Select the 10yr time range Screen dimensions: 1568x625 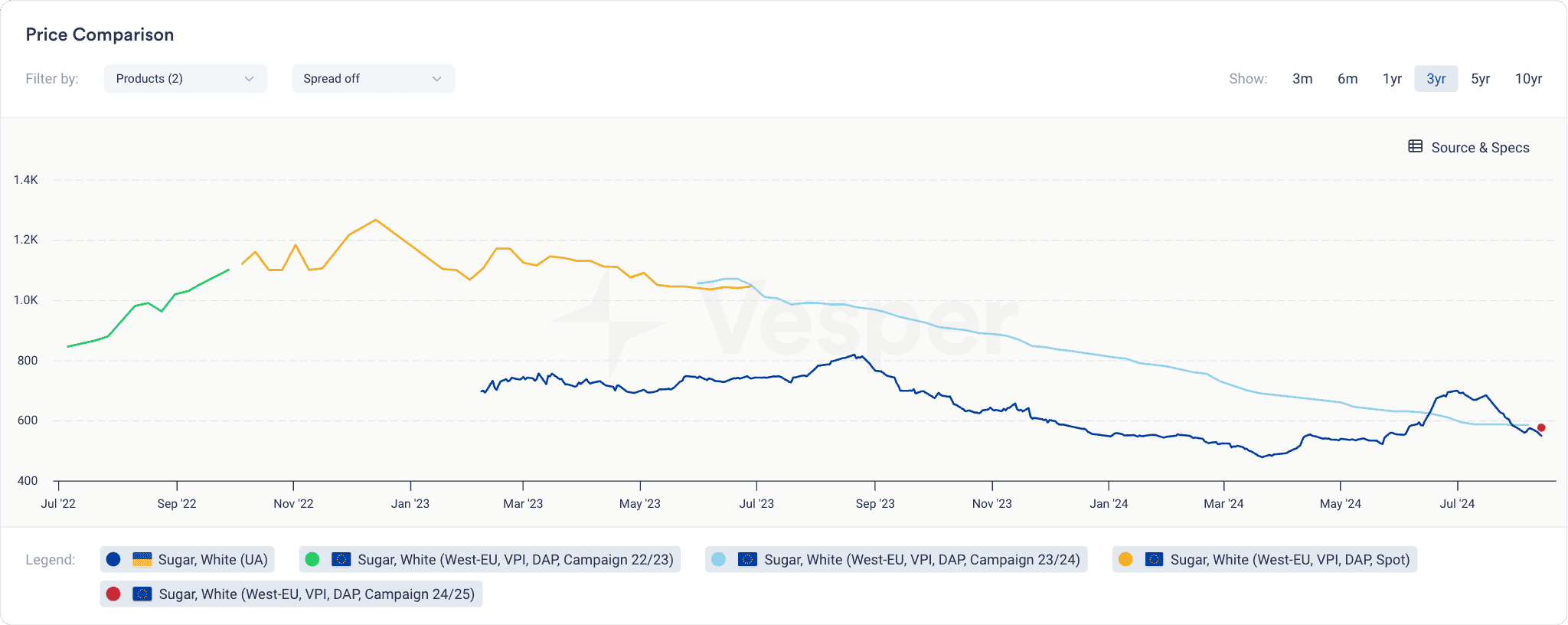[1528, 79]
